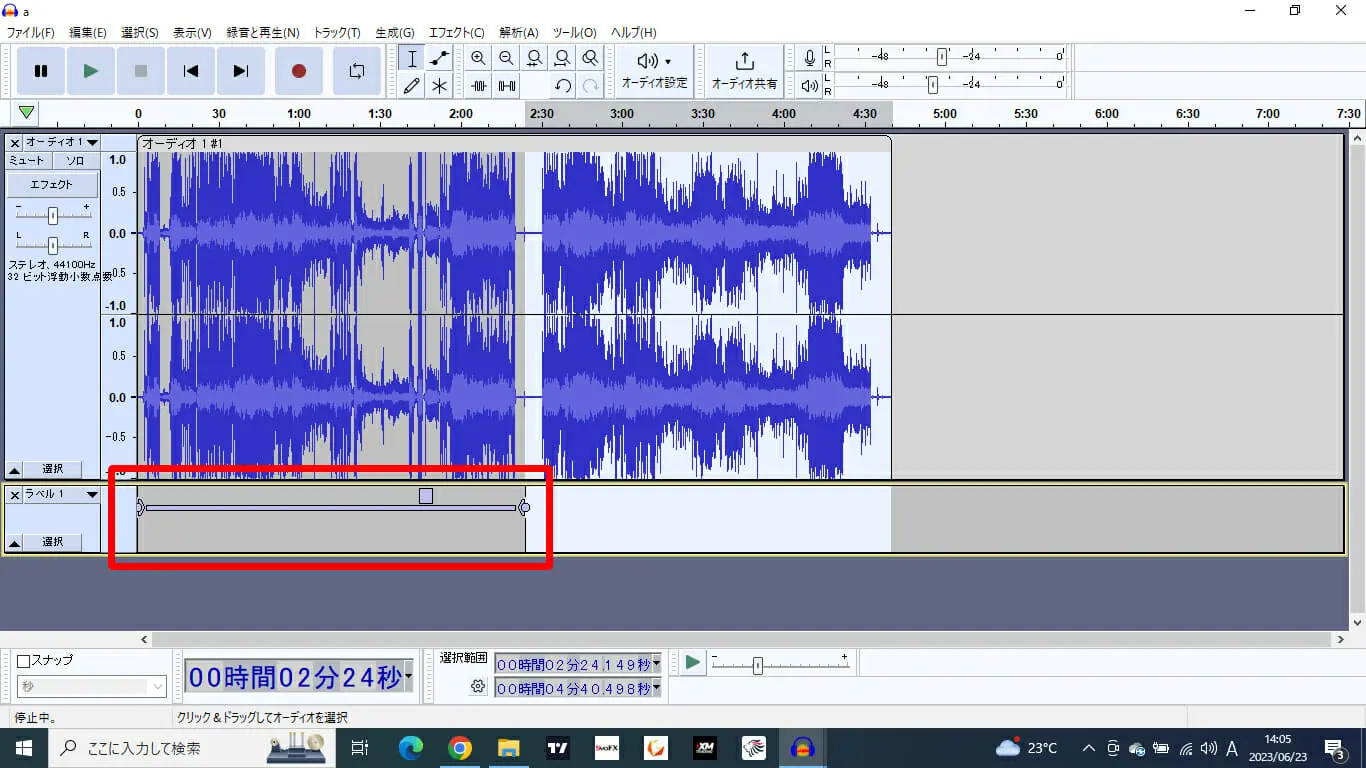
Task: Mute オーディオ 1 with ミュート button
Action: (x=28, y=160)
